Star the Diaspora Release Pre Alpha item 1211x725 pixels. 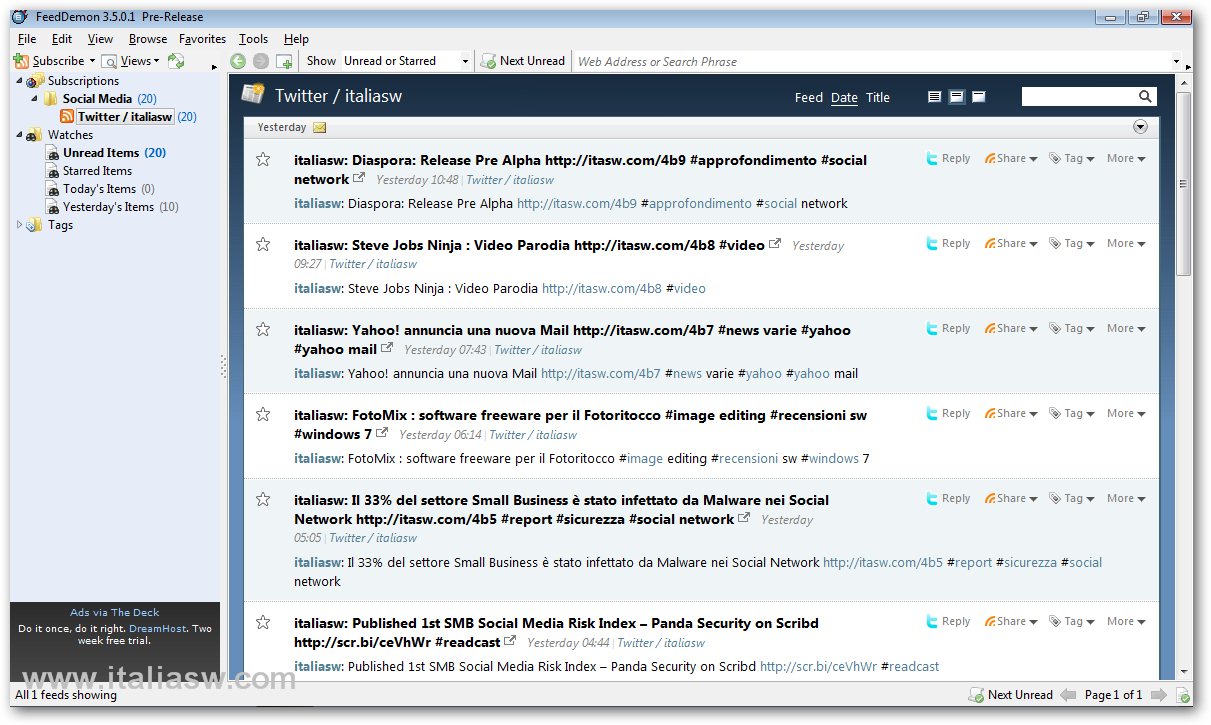[263, 159]
